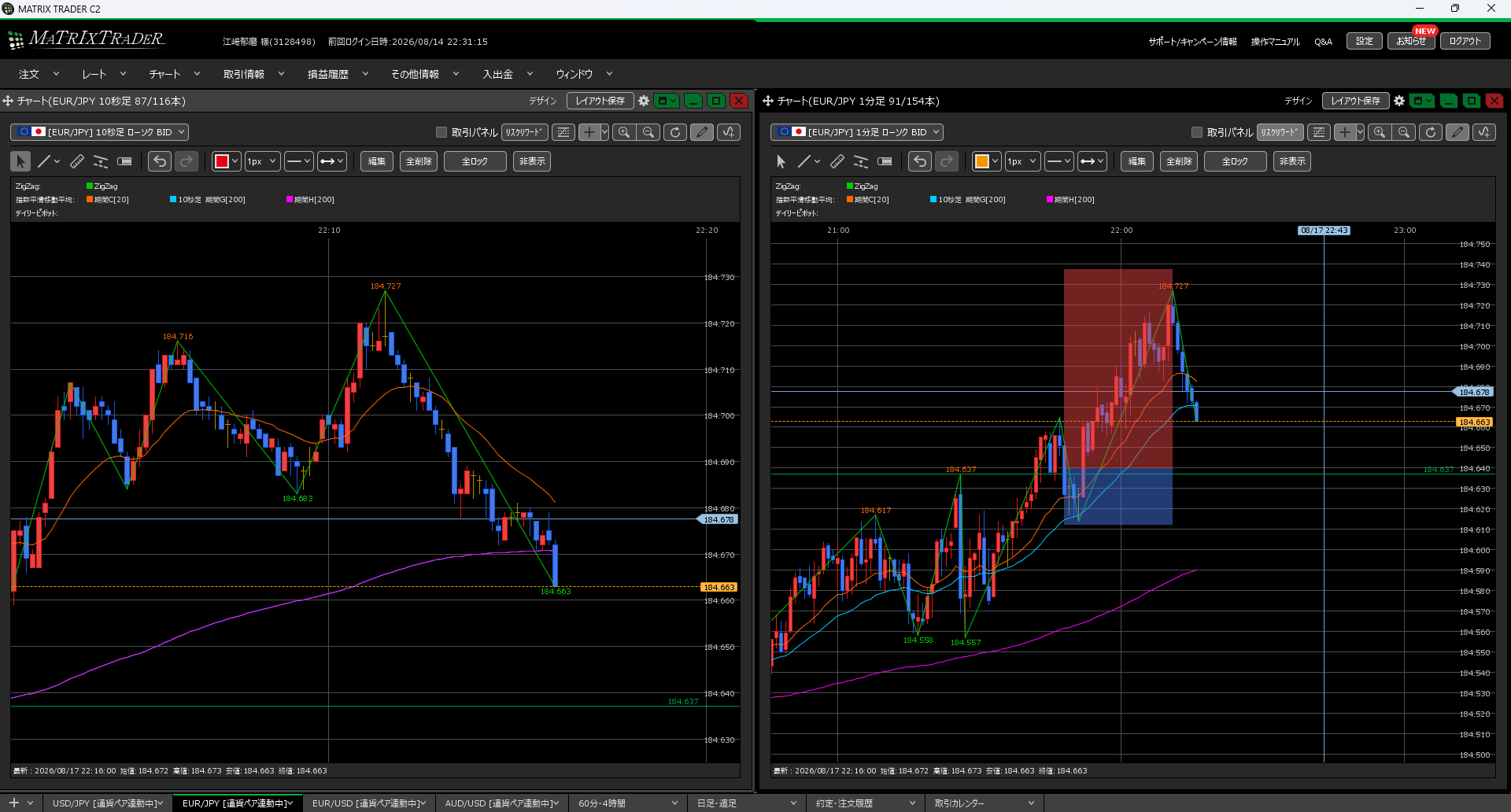Viewport: 1511px width, 812px height.
Task: Open arrow end style dropdown in 10秒足 chart
Action: pos(331,161)
